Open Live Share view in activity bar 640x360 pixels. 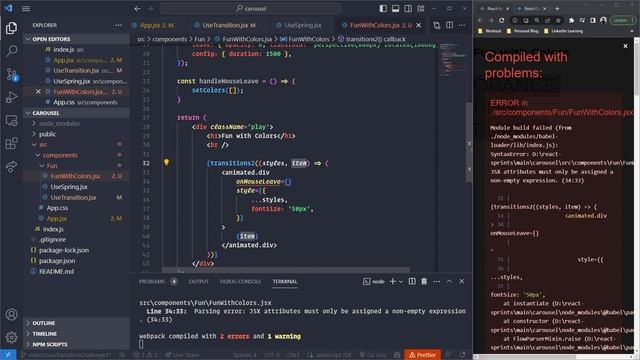tap(11, 167)
